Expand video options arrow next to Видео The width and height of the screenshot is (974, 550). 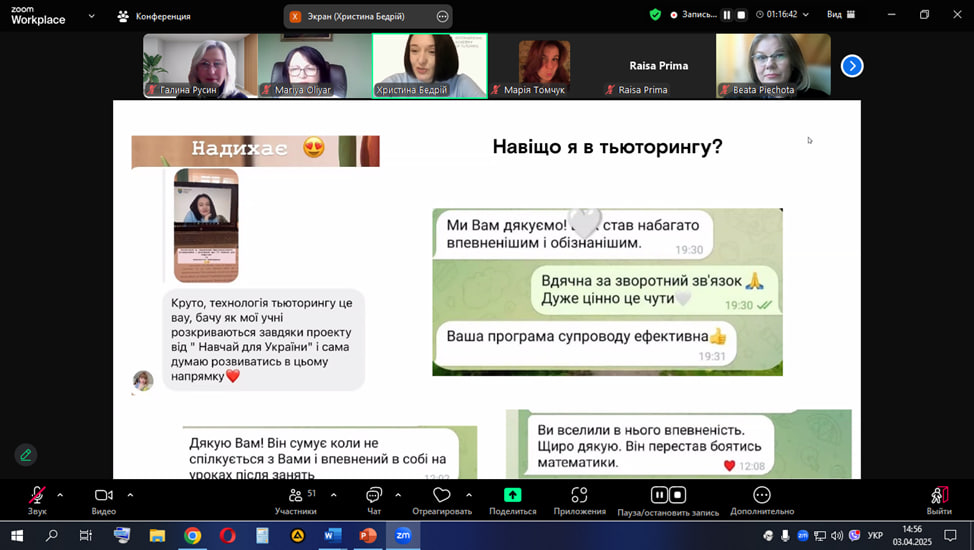point(130,495)
